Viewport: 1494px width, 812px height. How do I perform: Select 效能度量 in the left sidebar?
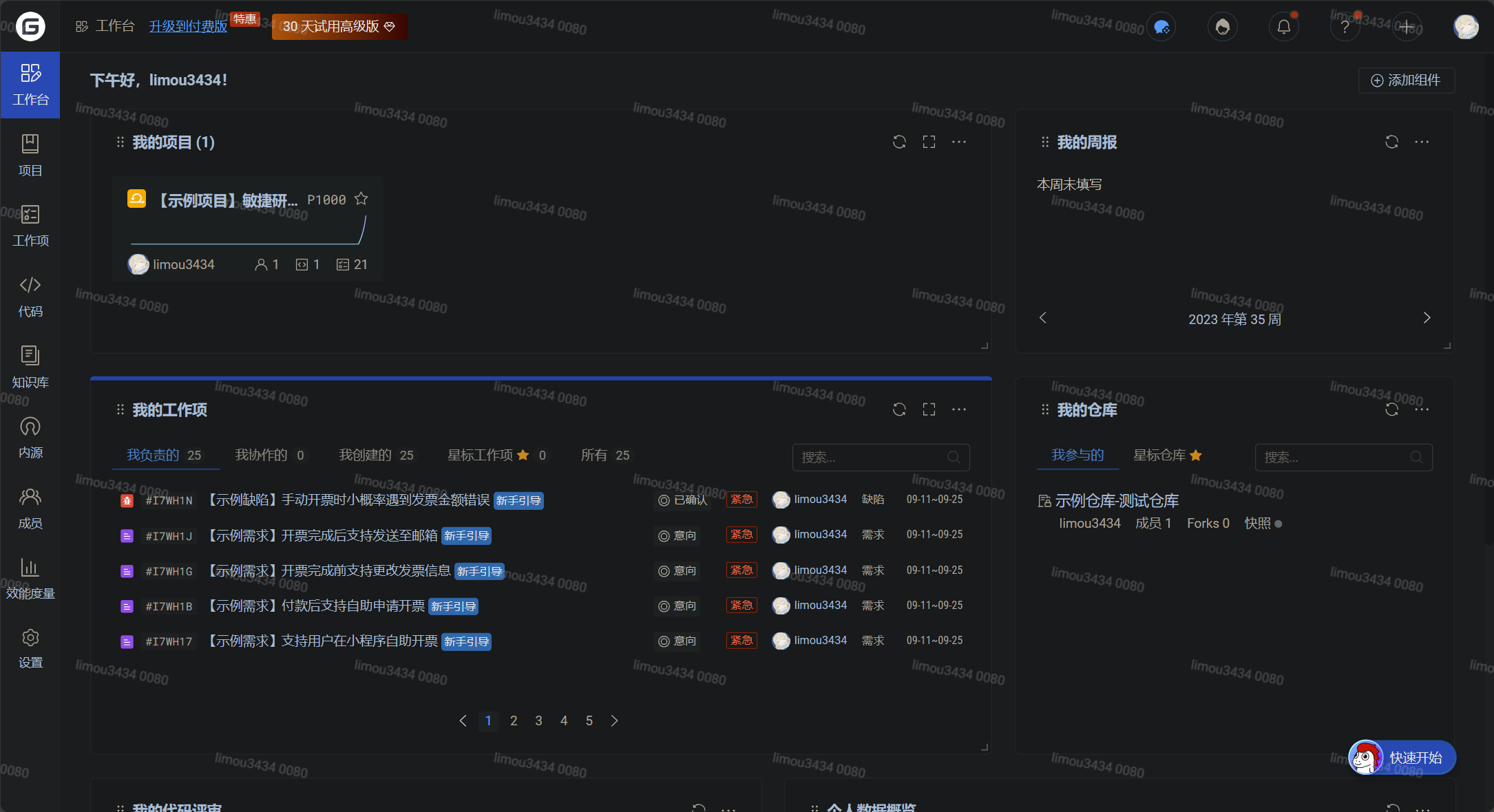tap(30, 578)
